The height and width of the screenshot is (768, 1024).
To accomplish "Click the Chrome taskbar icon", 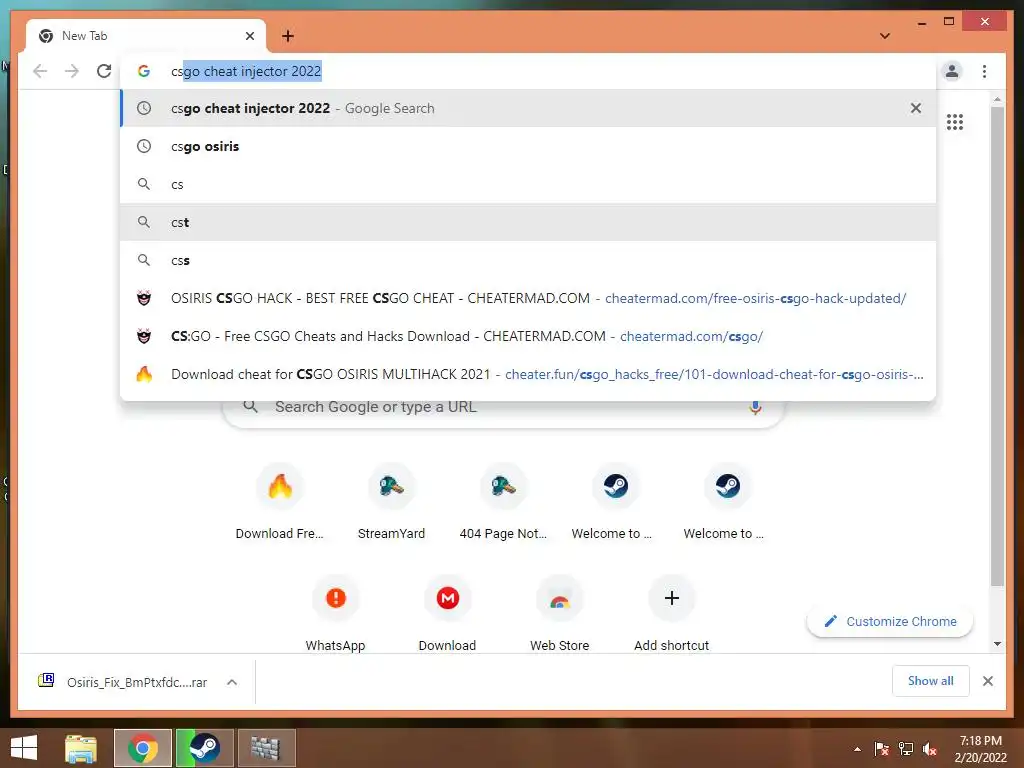I will [x=143, y=748].
